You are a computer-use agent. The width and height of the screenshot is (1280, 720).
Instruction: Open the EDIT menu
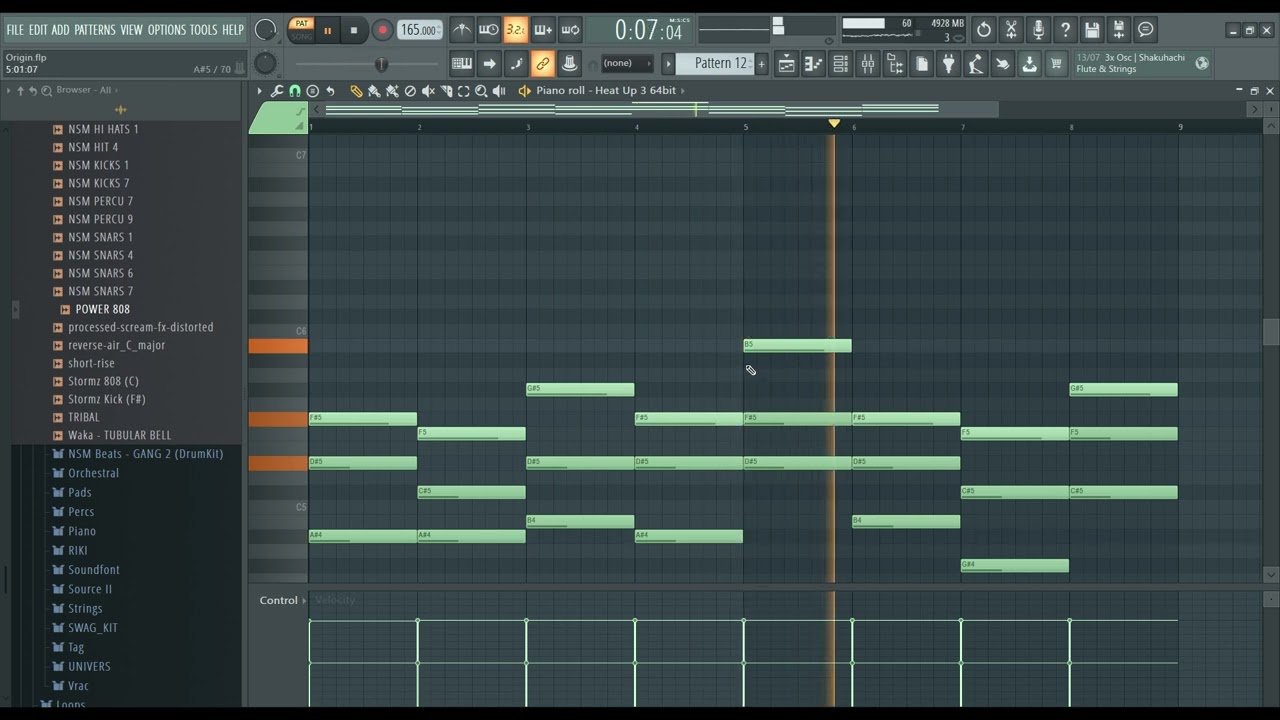(38, 30)
